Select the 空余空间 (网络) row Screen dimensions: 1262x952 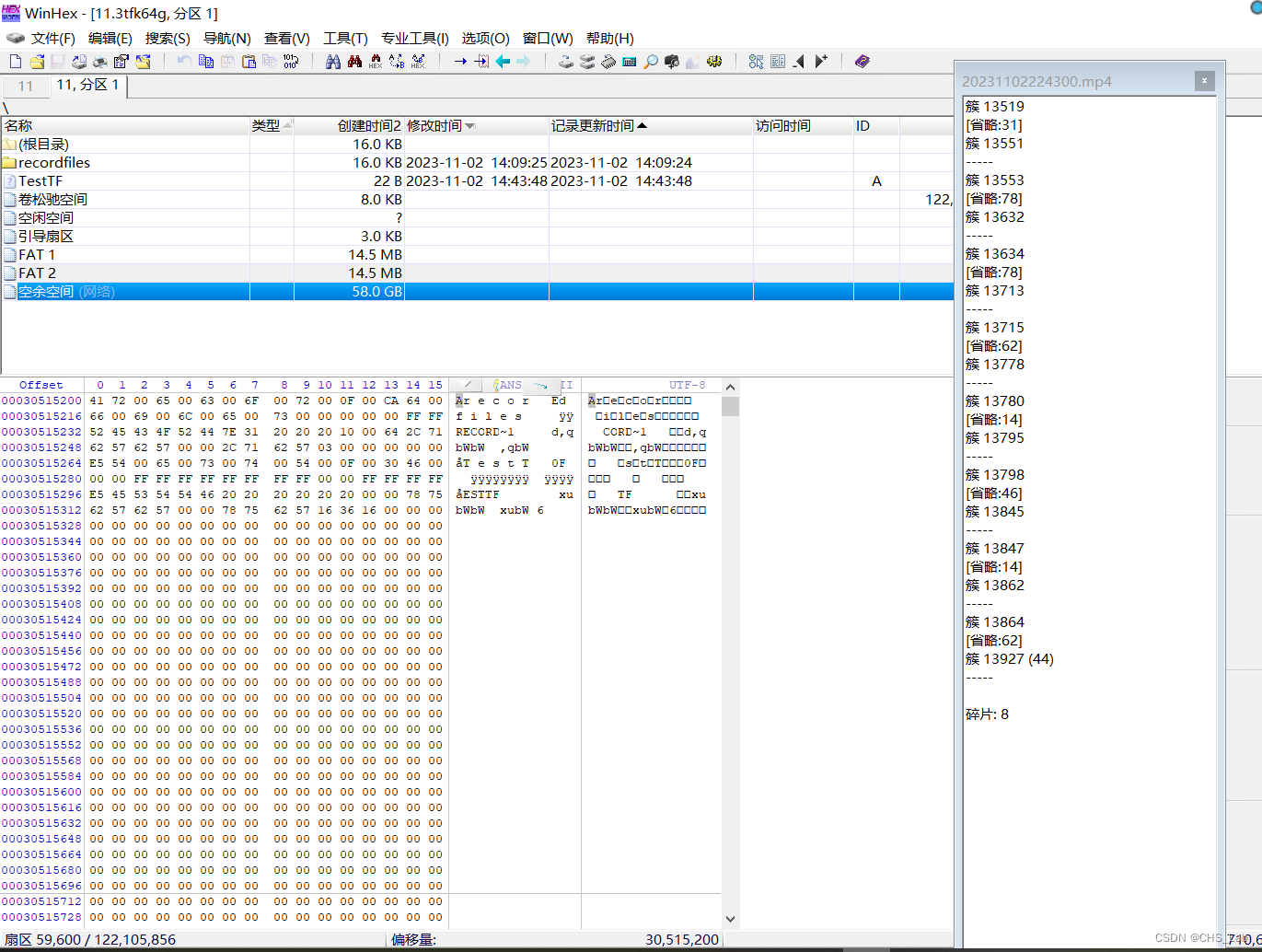(477, 292)
